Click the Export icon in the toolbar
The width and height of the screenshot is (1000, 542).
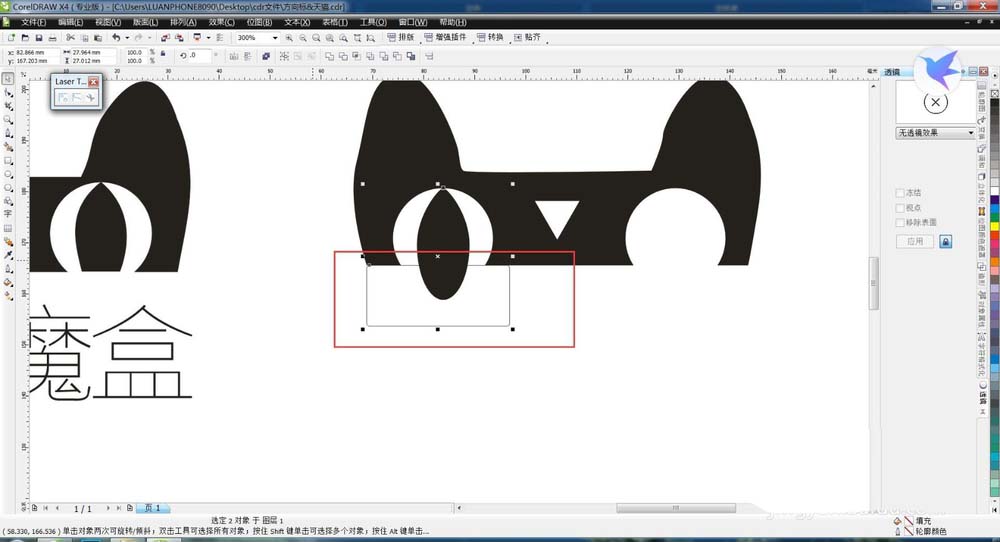click(x=179, y=38)
